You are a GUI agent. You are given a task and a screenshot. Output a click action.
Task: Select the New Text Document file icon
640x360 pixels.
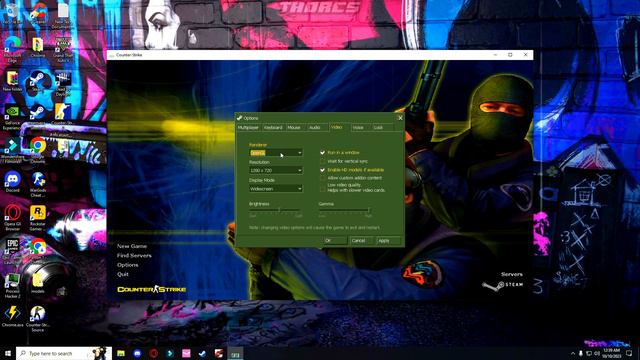click(x=62, y=15)
